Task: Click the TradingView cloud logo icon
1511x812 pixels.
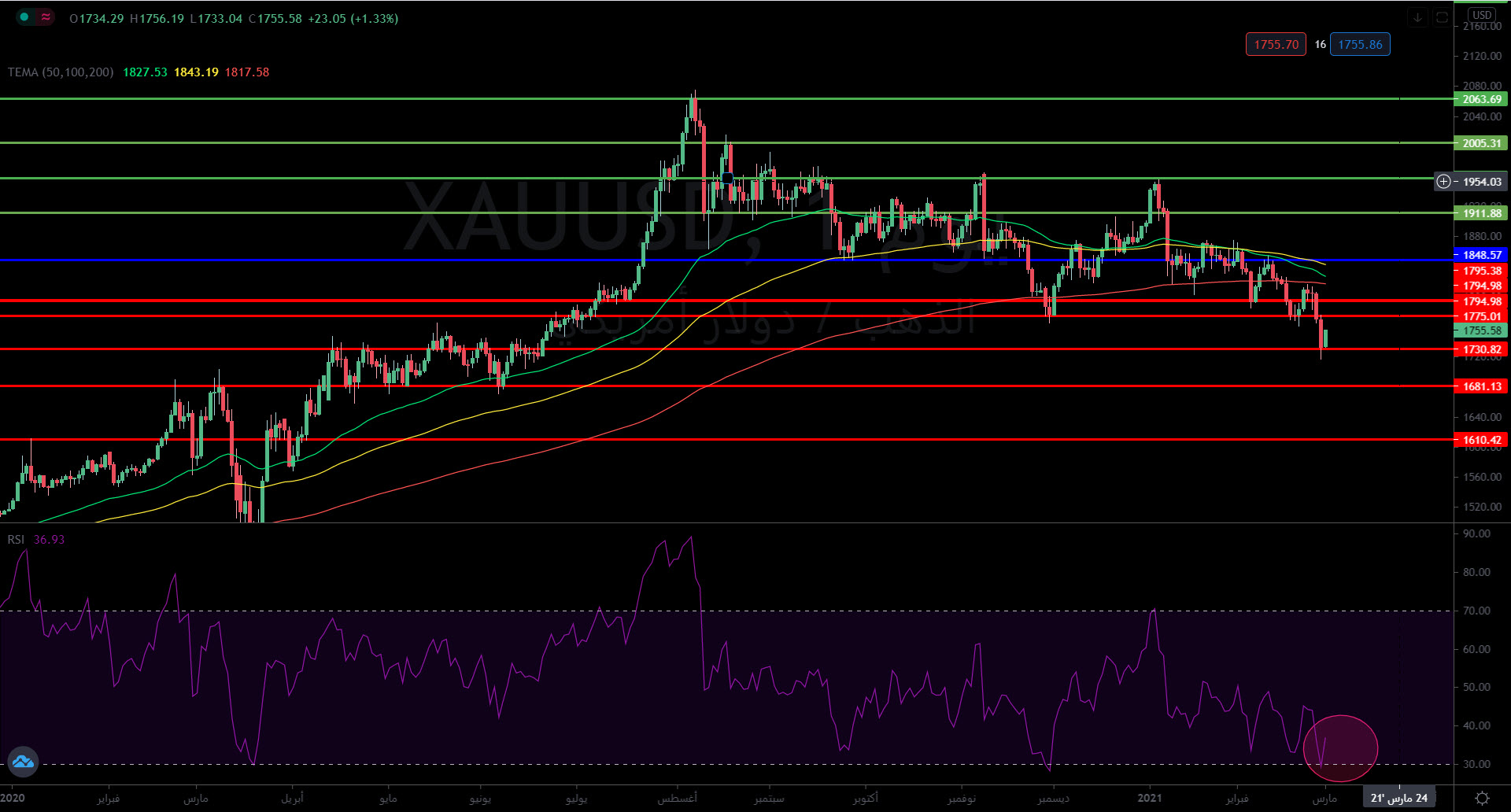Action: click(23, 762)
